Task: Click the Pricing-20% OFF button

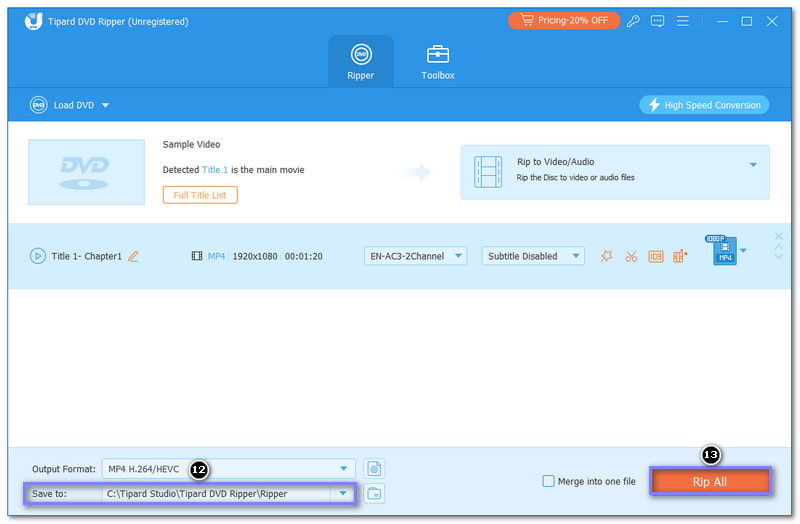Action: point(564,20)
